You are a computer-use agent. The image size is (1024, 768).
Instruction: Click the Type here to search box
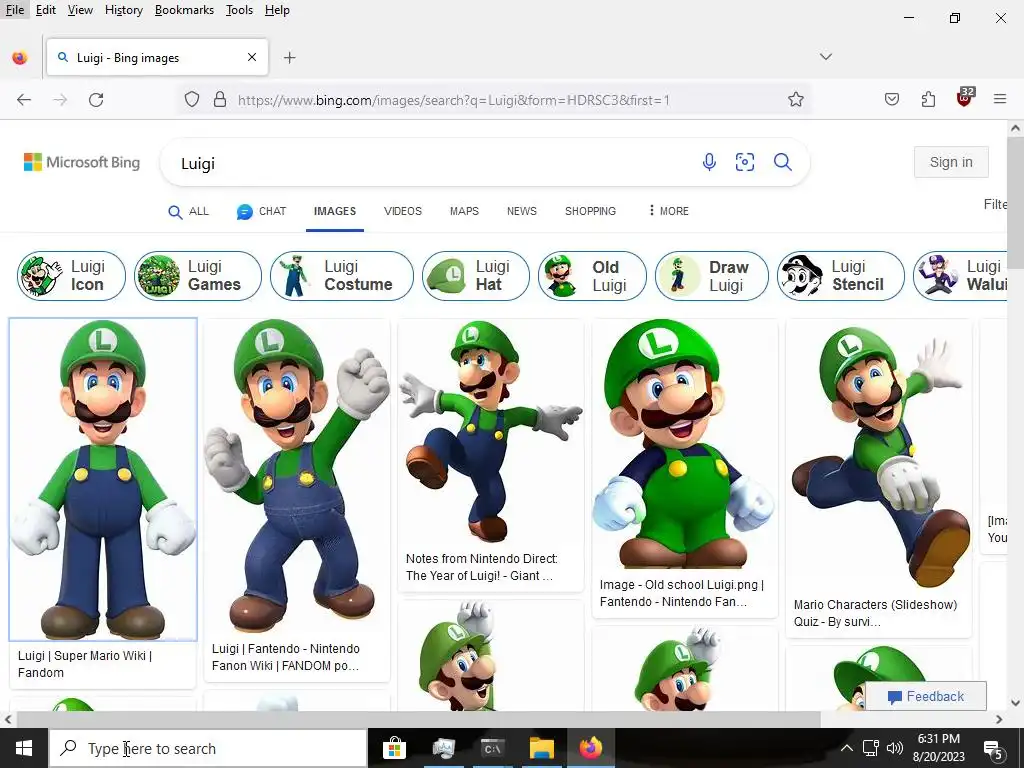(208, 748)
